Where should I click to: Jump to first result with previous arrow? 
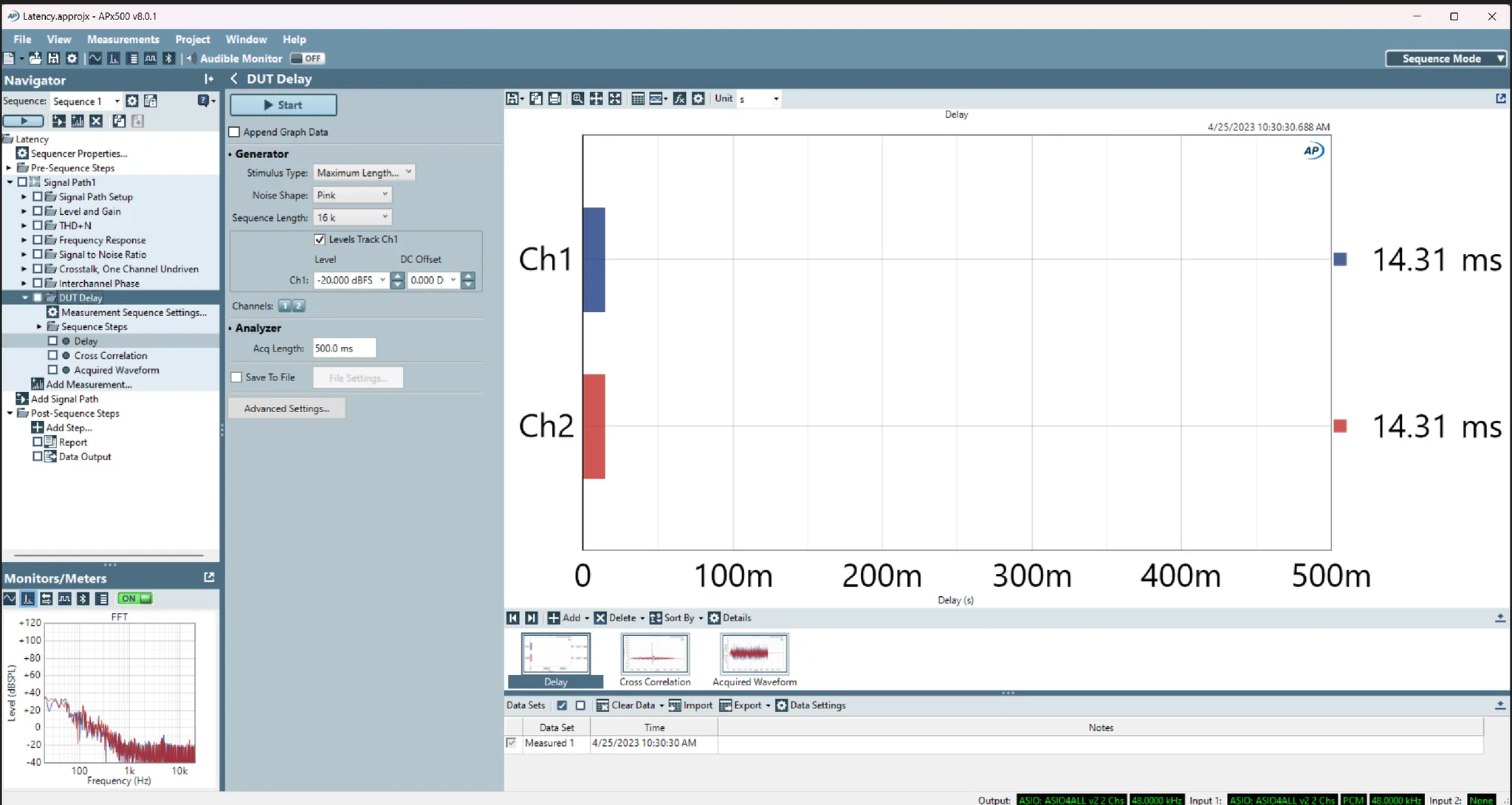click(513, 618)
